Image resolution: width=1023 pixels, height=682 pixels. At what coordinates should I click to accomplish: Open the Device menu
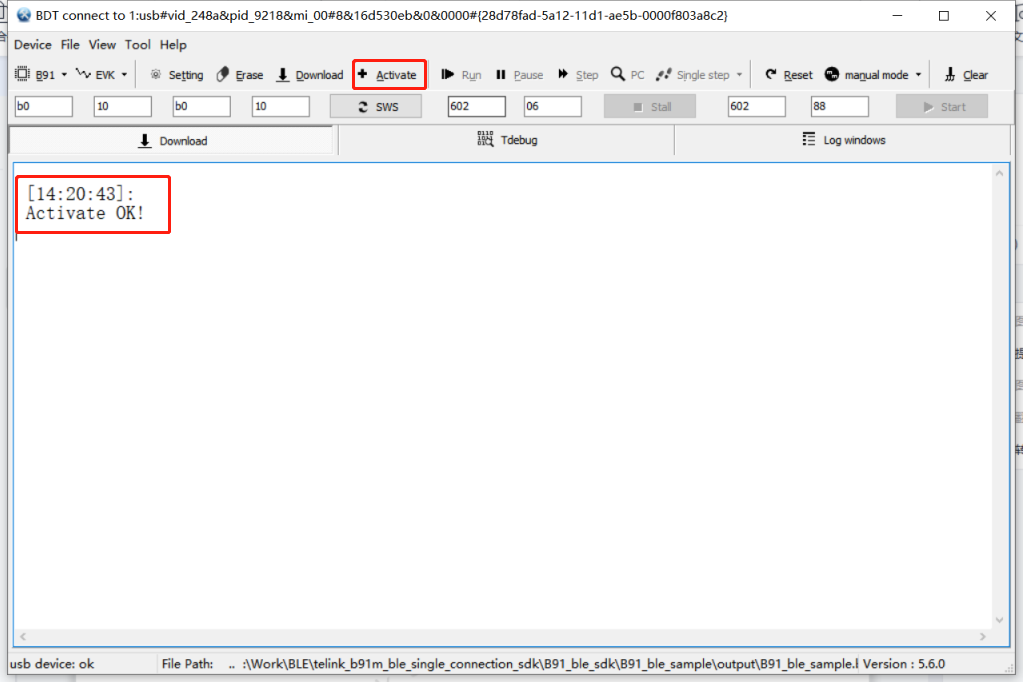[32, 45]
